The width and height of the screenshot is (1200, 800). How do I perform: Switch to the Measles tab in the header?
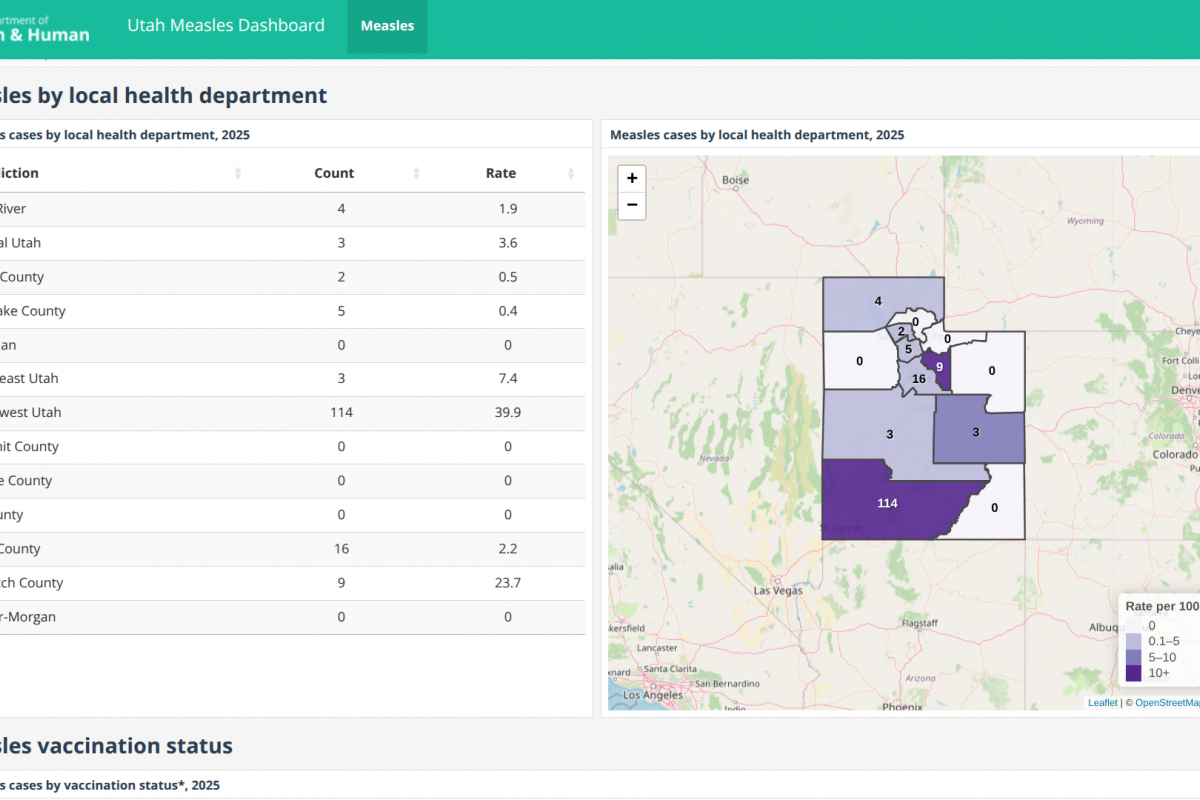click(387, 26)
